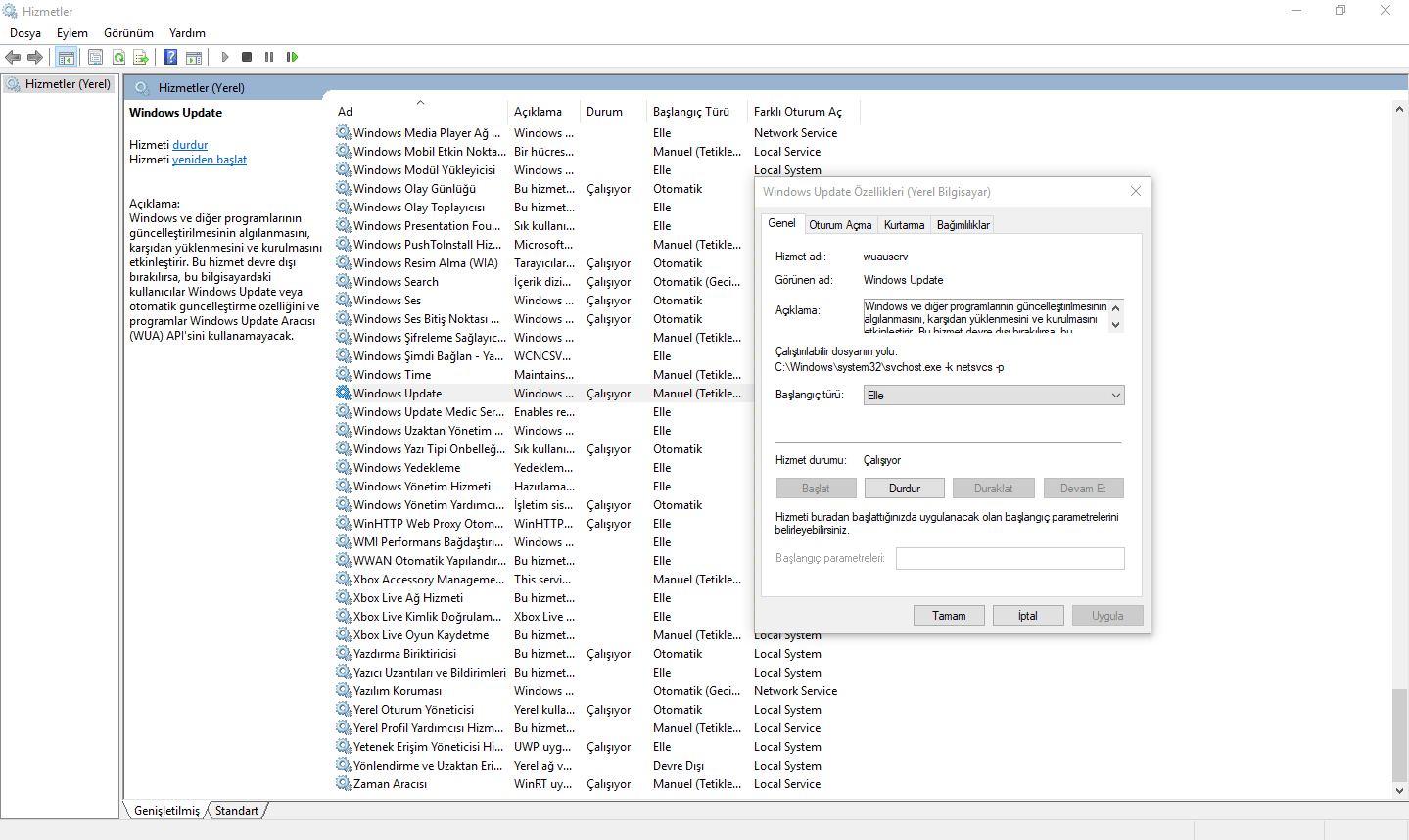Open Properties from the toolbar icon
The width and height of the screenshot is (1409, 840).
95,57
